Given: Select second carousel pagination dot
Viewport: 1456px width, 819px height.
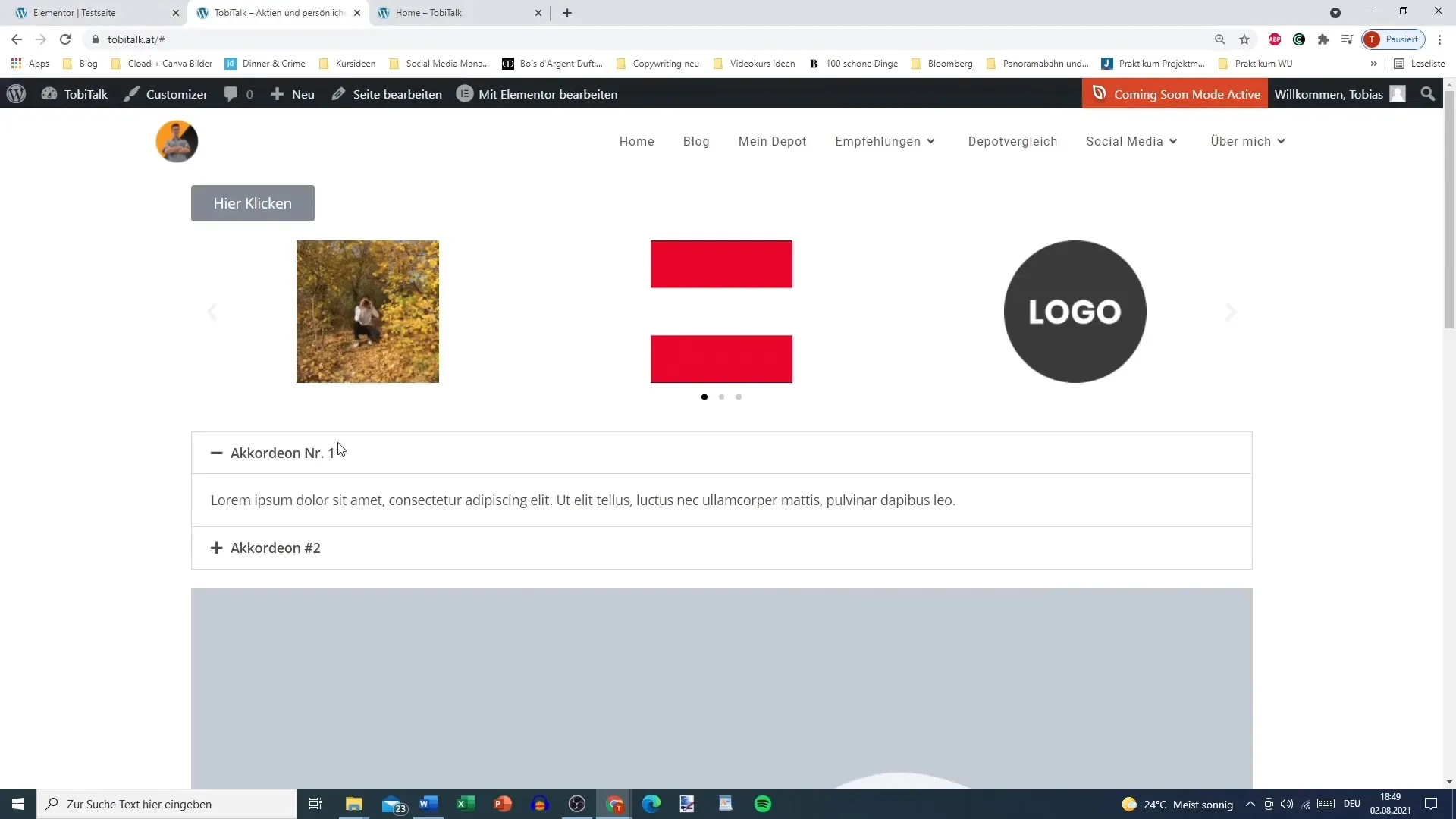Looking at the screenshot, I should coord(721,397).
